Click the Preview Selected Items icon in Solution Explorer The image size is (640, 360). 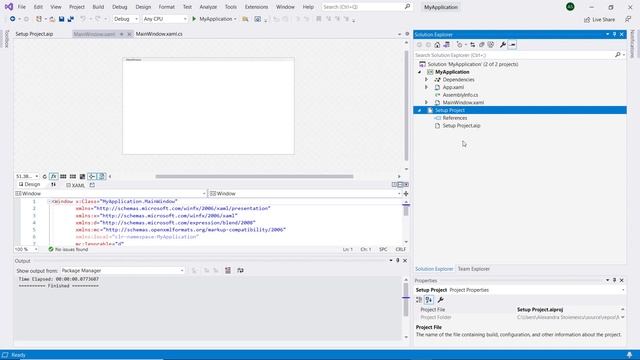coord(512,45)
